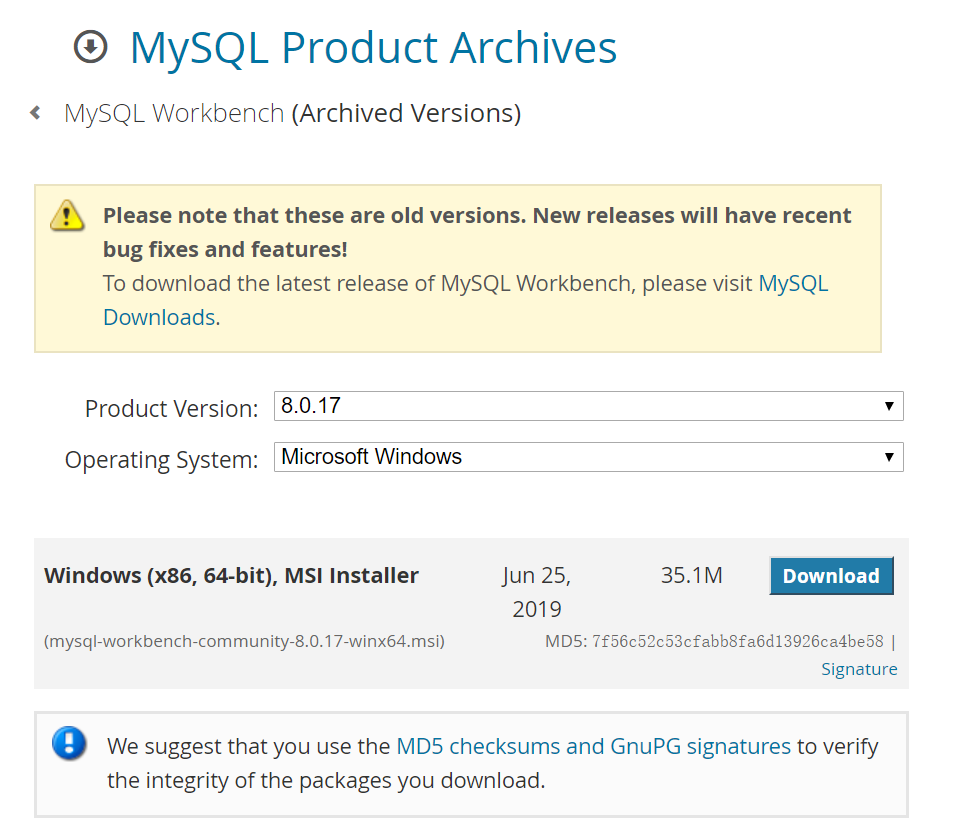Open the Product Version dropdown
The height and width of the screenshot is (821, 962).
(588, 406)
